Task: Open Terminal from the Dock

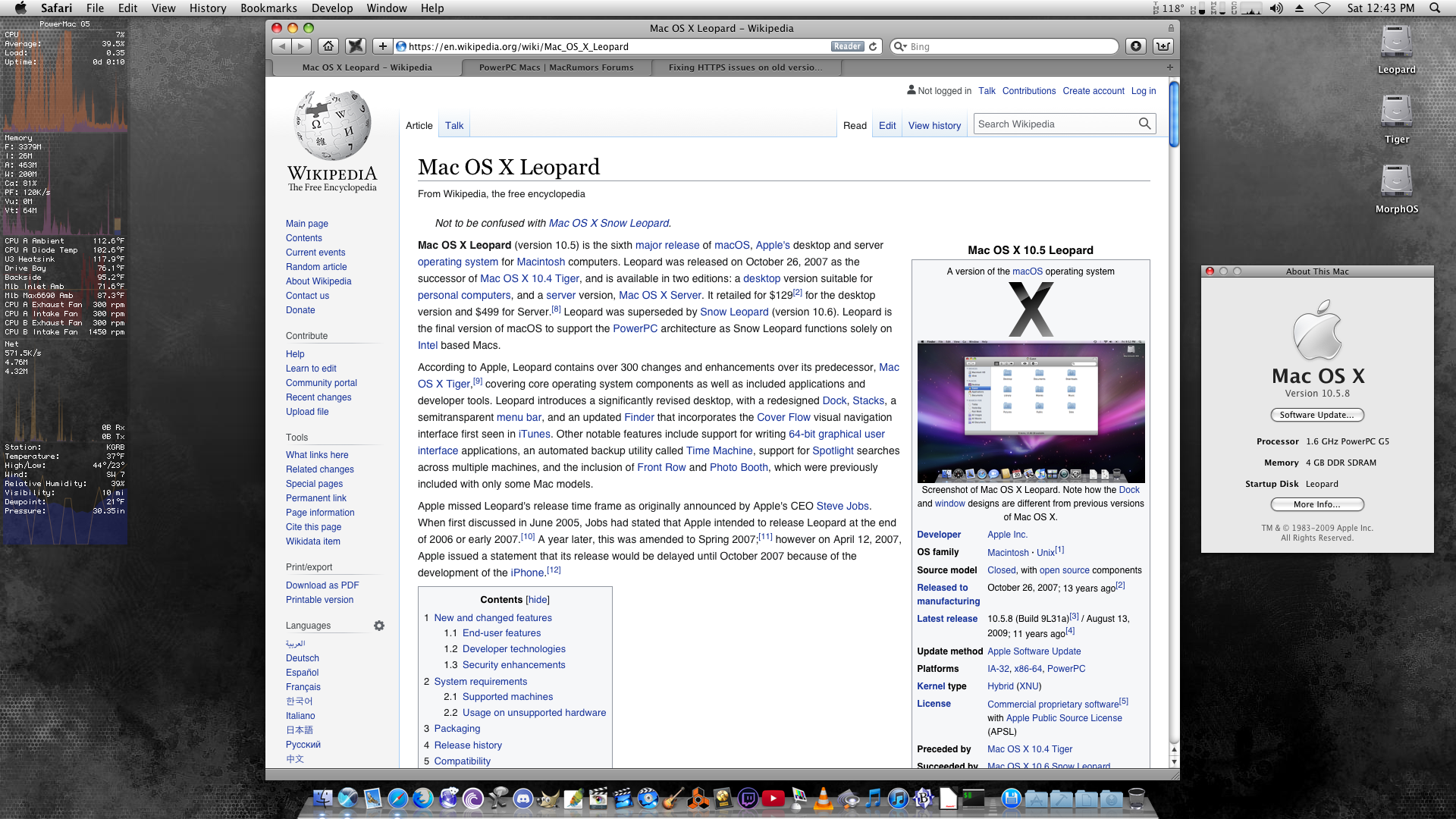Action: pyautogui.click(x=973, y=798)
